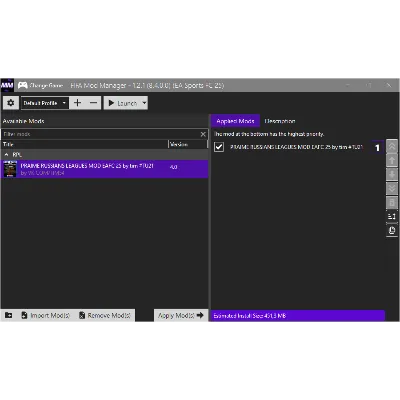Click the Apply Mod(s) button
Screen dimensions: 400x400
181,315
